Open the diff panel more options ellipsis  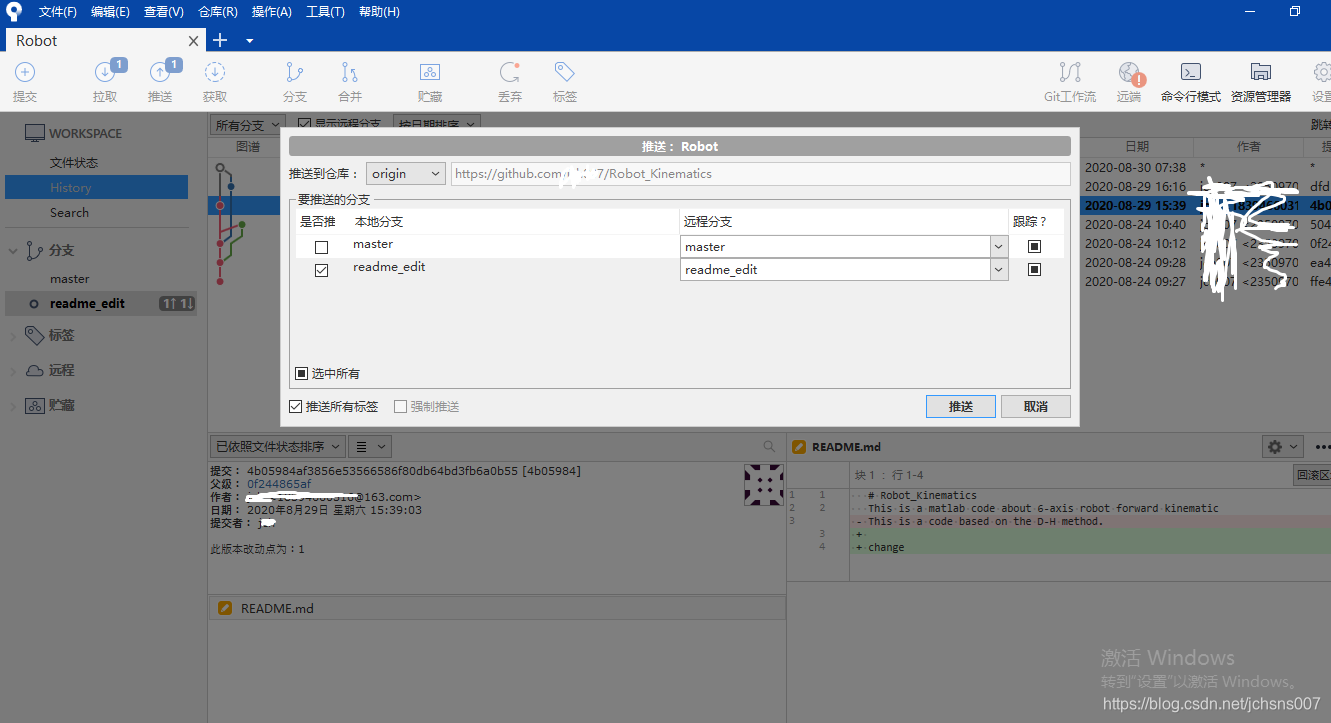1322,447
